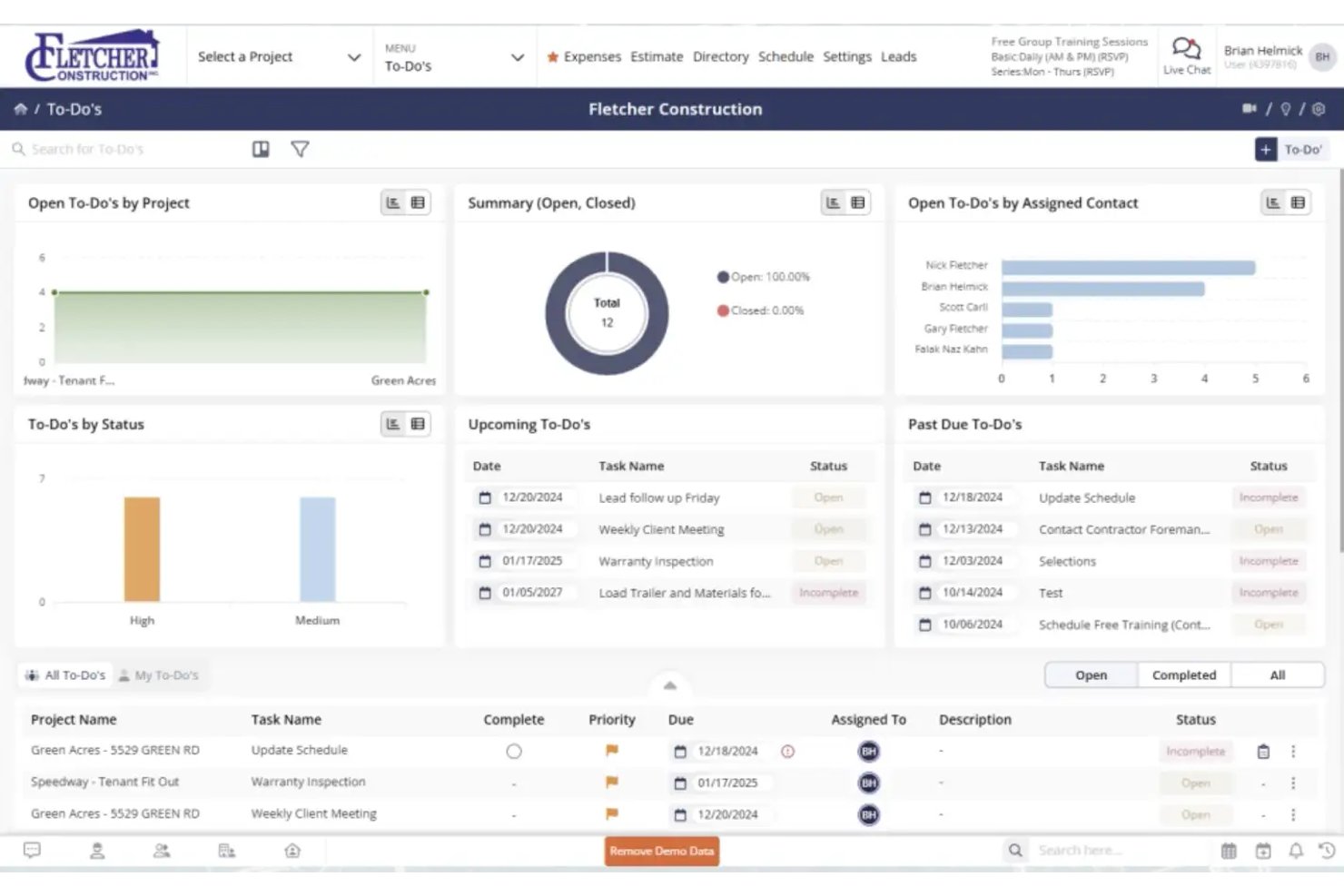
Task: Click the dashboard layout columns icon
Action: (x=261, y=149)
